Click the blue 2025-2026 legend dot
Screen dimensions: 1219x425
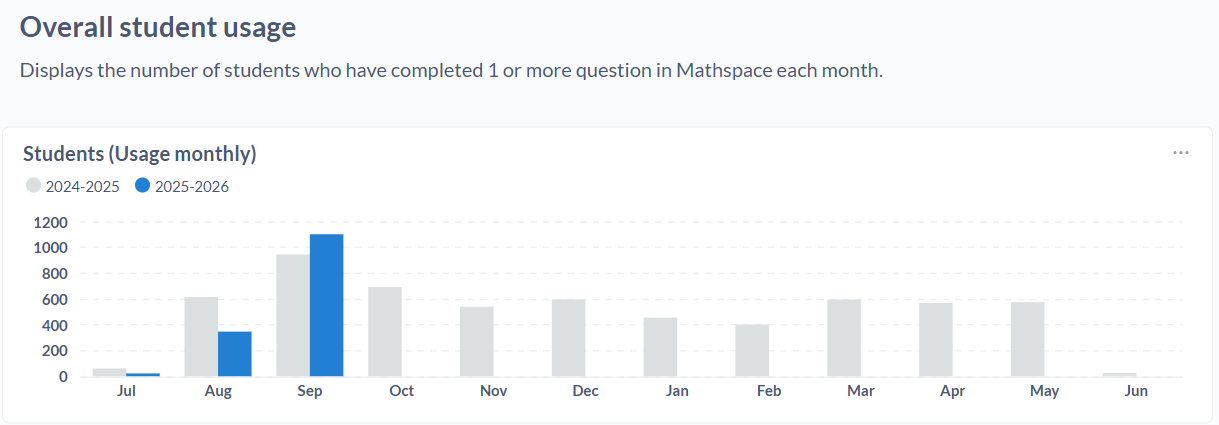(x=143, y=186)
